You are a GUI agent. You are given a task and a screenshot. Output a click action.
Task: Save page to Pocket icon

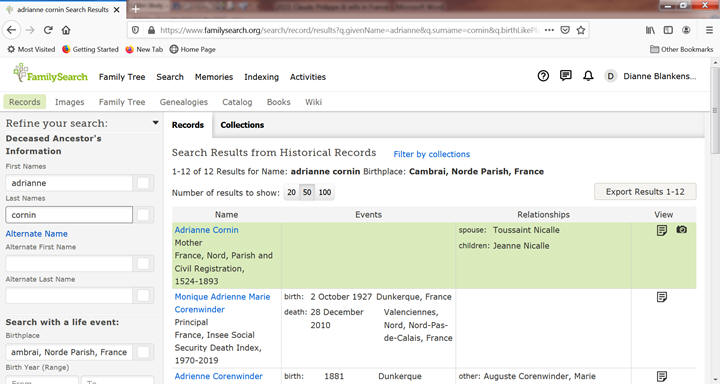point(565,30)
